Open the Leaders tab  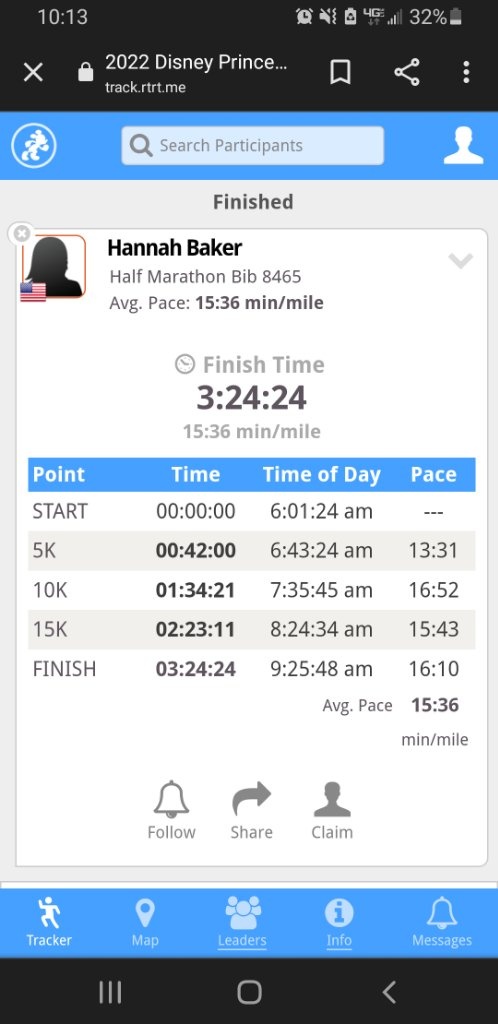click(x=242, y=923)
